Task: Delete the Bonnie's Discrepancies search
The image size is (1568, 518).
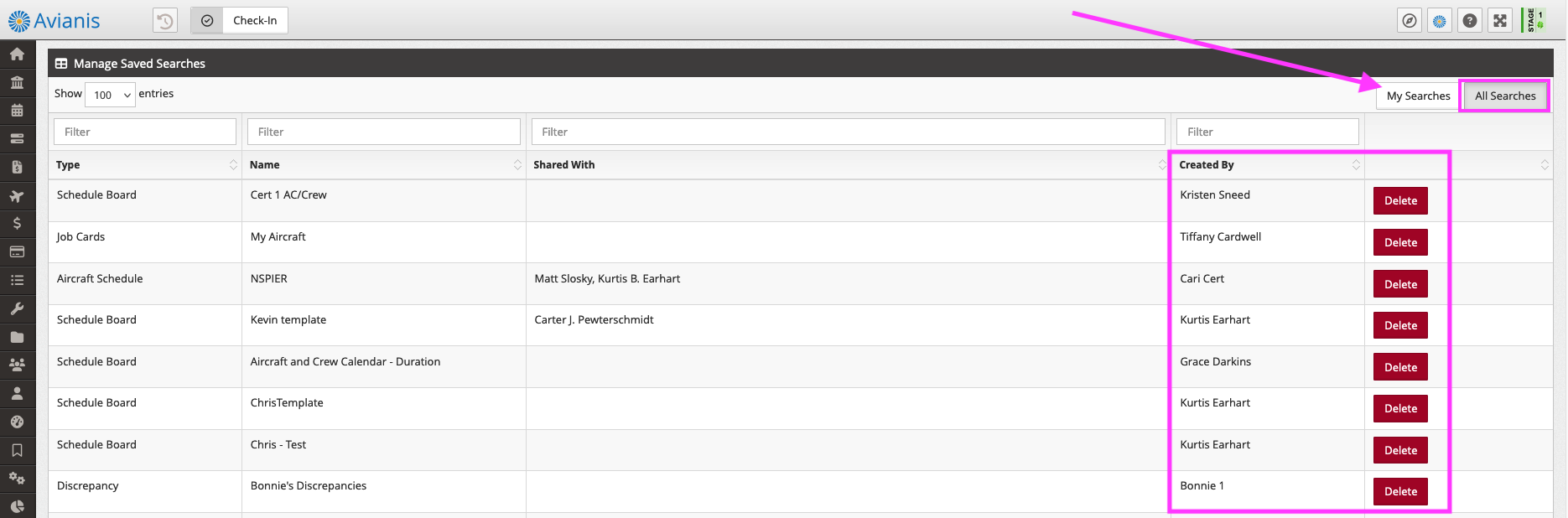Action: pyautogui.click(x=1400, y=491)
